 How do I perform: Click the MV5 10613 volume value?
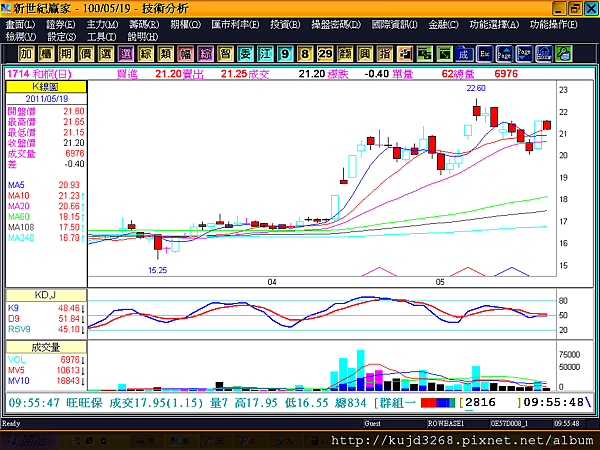click(68, 370)
